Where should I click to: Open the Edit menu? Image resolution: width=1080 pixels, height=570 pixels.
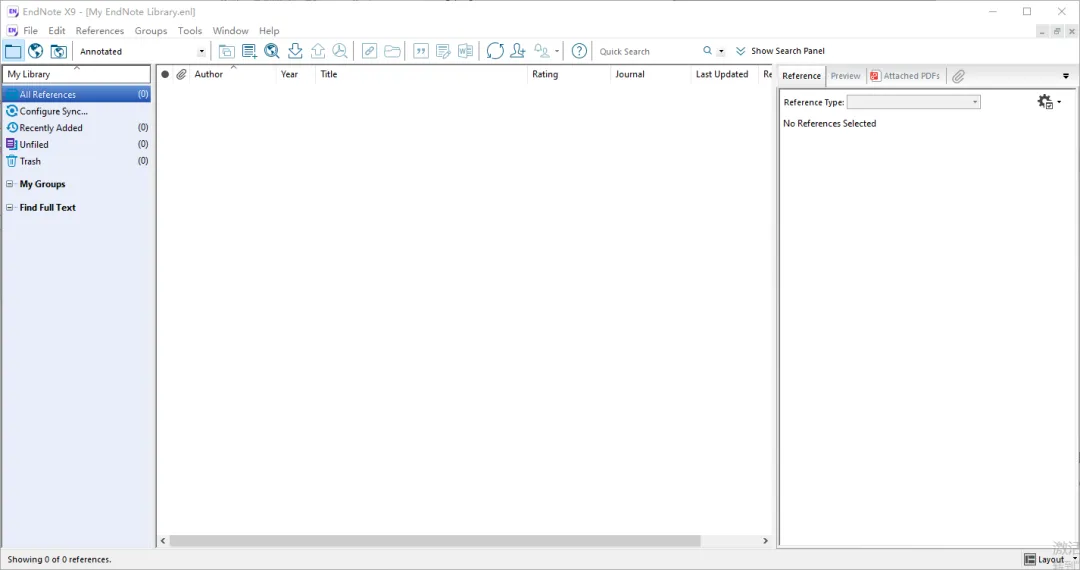(x=56, y=30)
